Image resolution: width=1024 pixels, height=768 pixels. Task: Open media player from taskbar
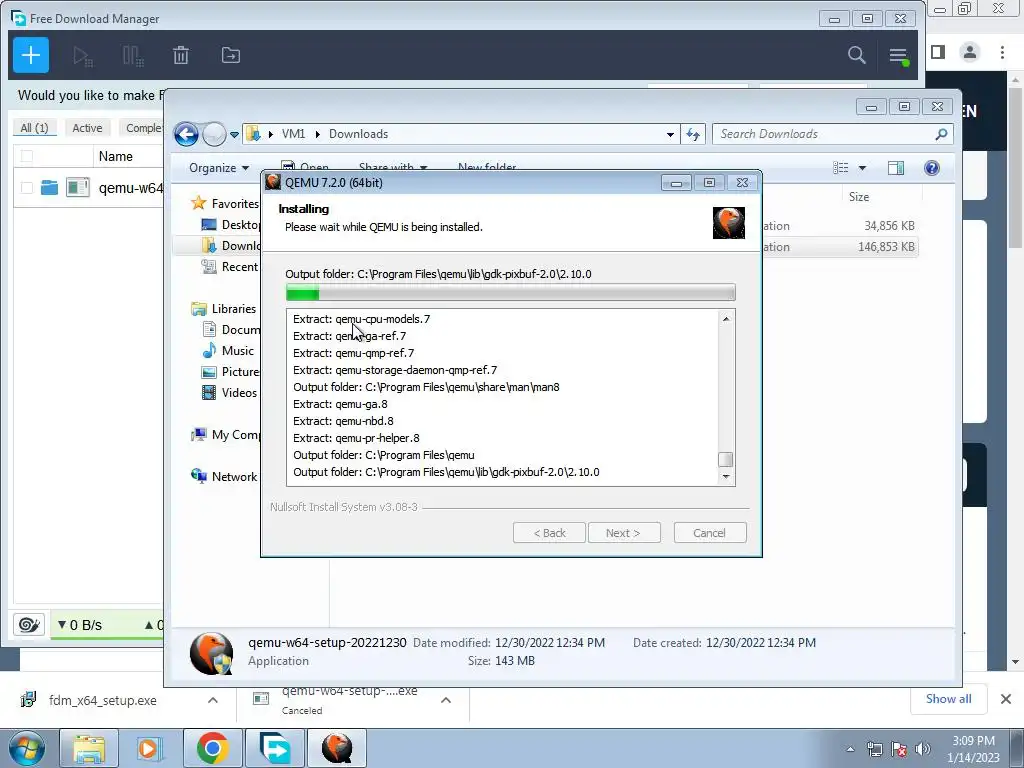point(150,748)
